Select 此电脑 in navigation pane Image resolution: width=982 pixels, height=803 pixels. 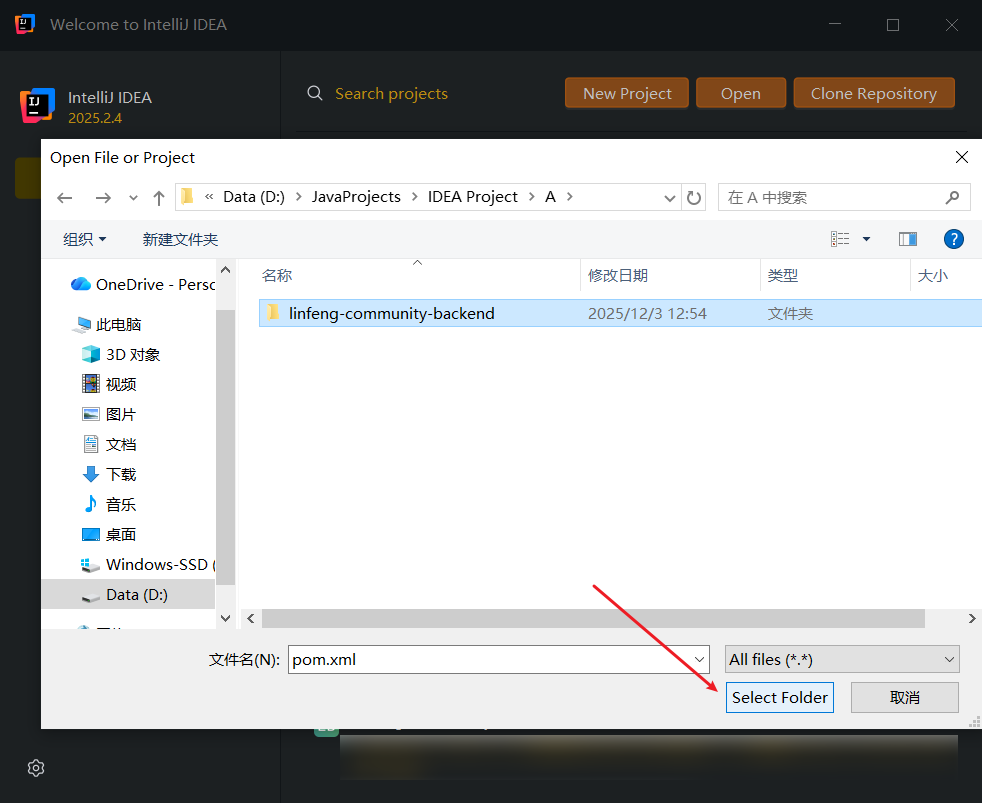106,324
